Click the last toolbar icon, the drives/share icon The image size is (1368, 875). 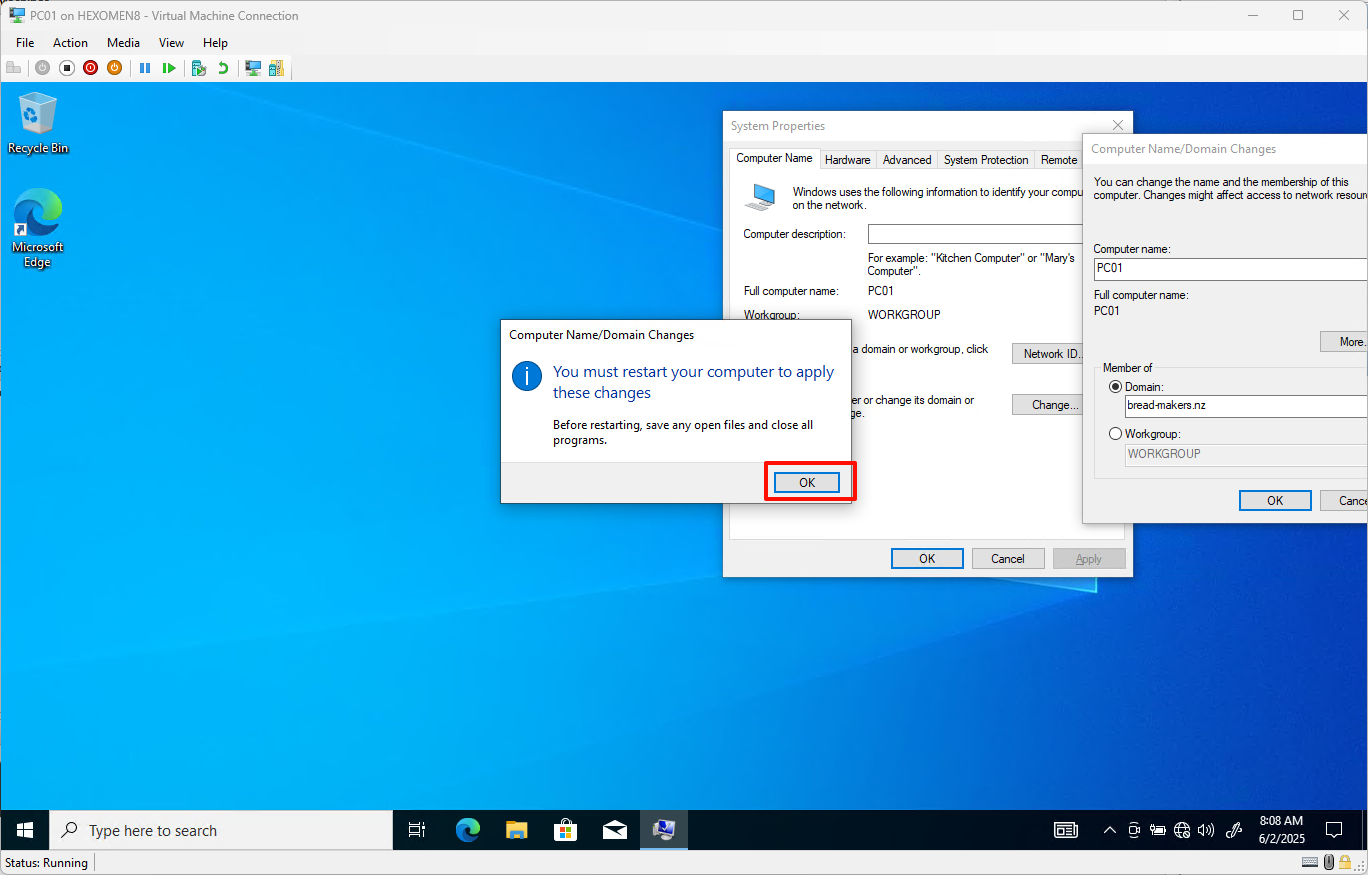pos(276,68)
